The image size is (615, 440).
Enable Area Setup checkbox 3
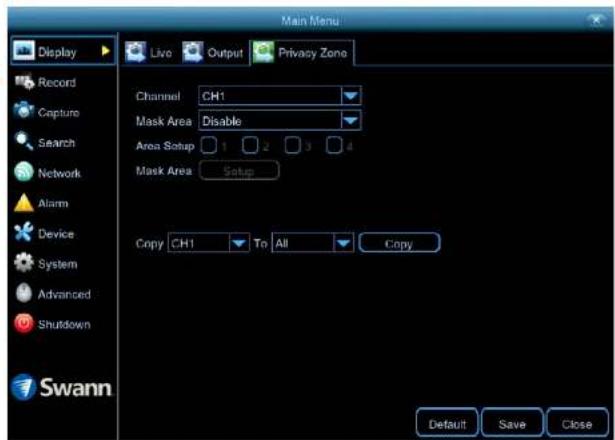pos(292,145)
